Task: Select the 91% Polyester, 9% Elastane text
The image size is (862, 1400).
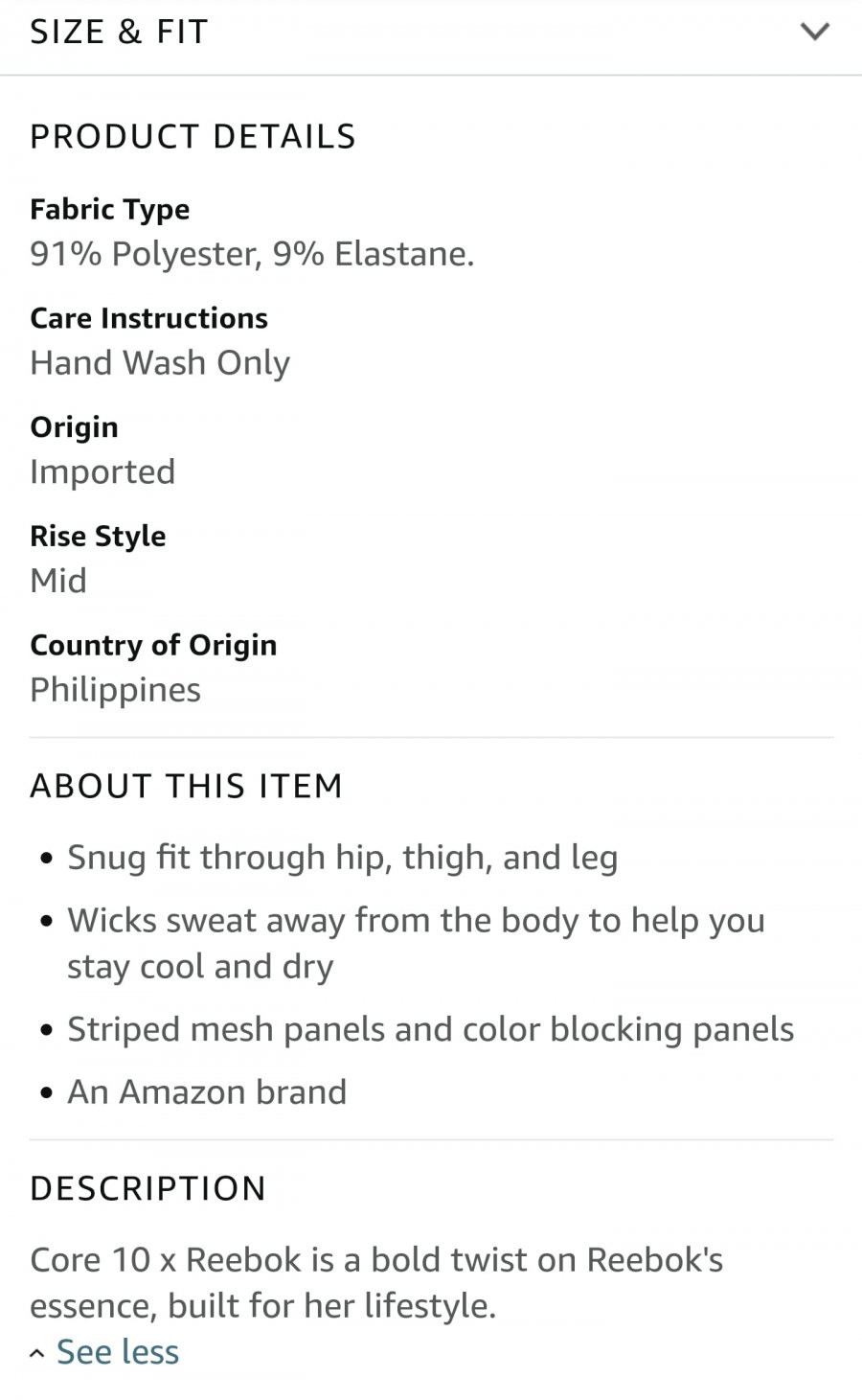Action: pos(252,254)
